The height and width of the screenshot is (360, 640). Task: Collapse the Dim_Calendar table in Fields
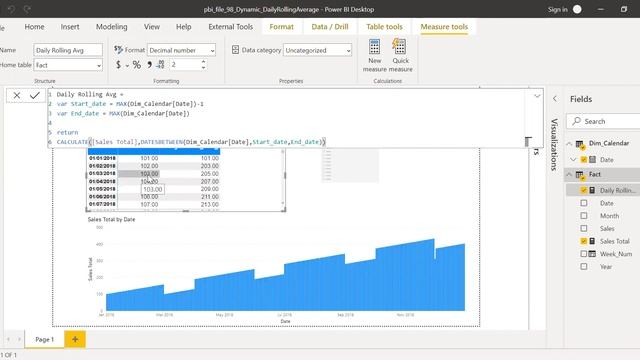569,143
